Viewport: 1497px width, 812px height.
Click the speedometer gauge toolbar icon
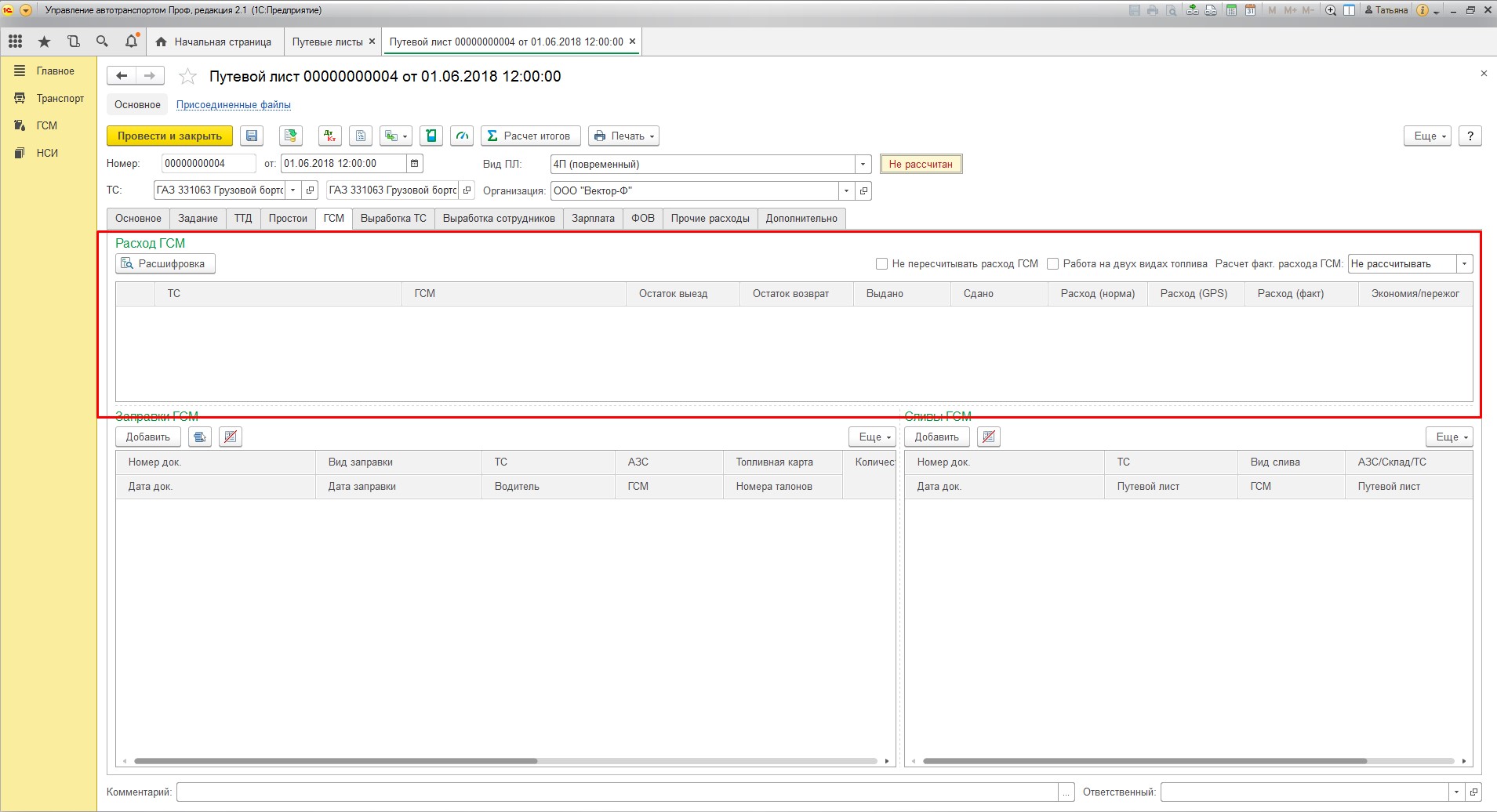(463, 136)
